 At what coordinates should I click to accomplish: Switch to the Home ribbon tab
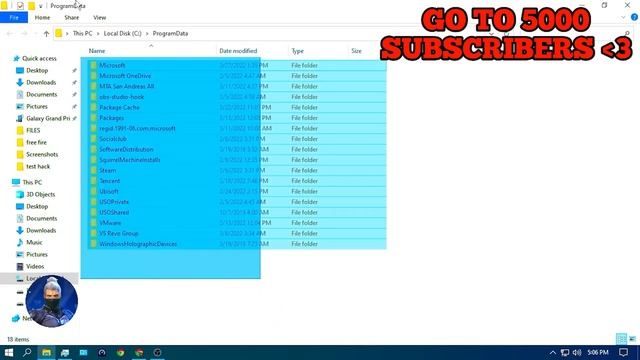(42, 18)
